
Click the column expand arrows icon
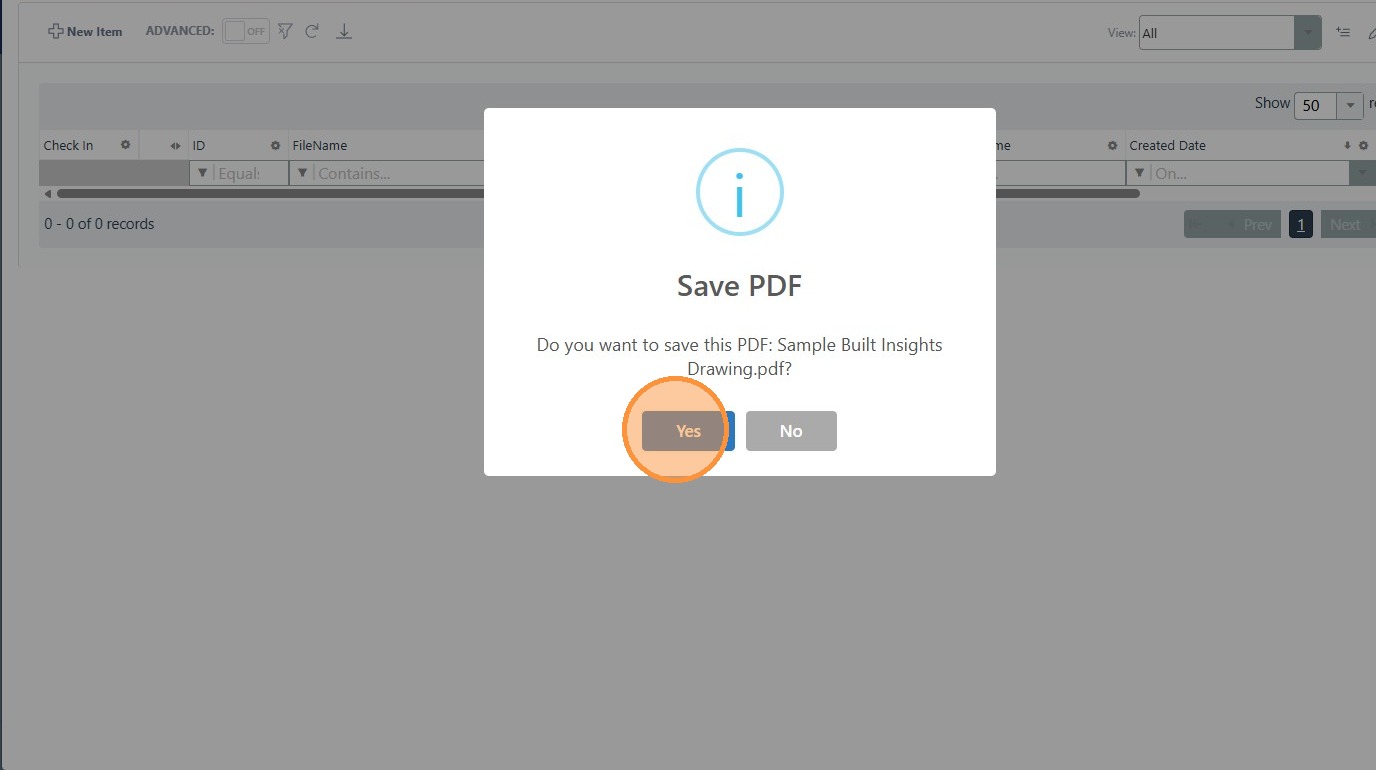(x=176, y=146)
